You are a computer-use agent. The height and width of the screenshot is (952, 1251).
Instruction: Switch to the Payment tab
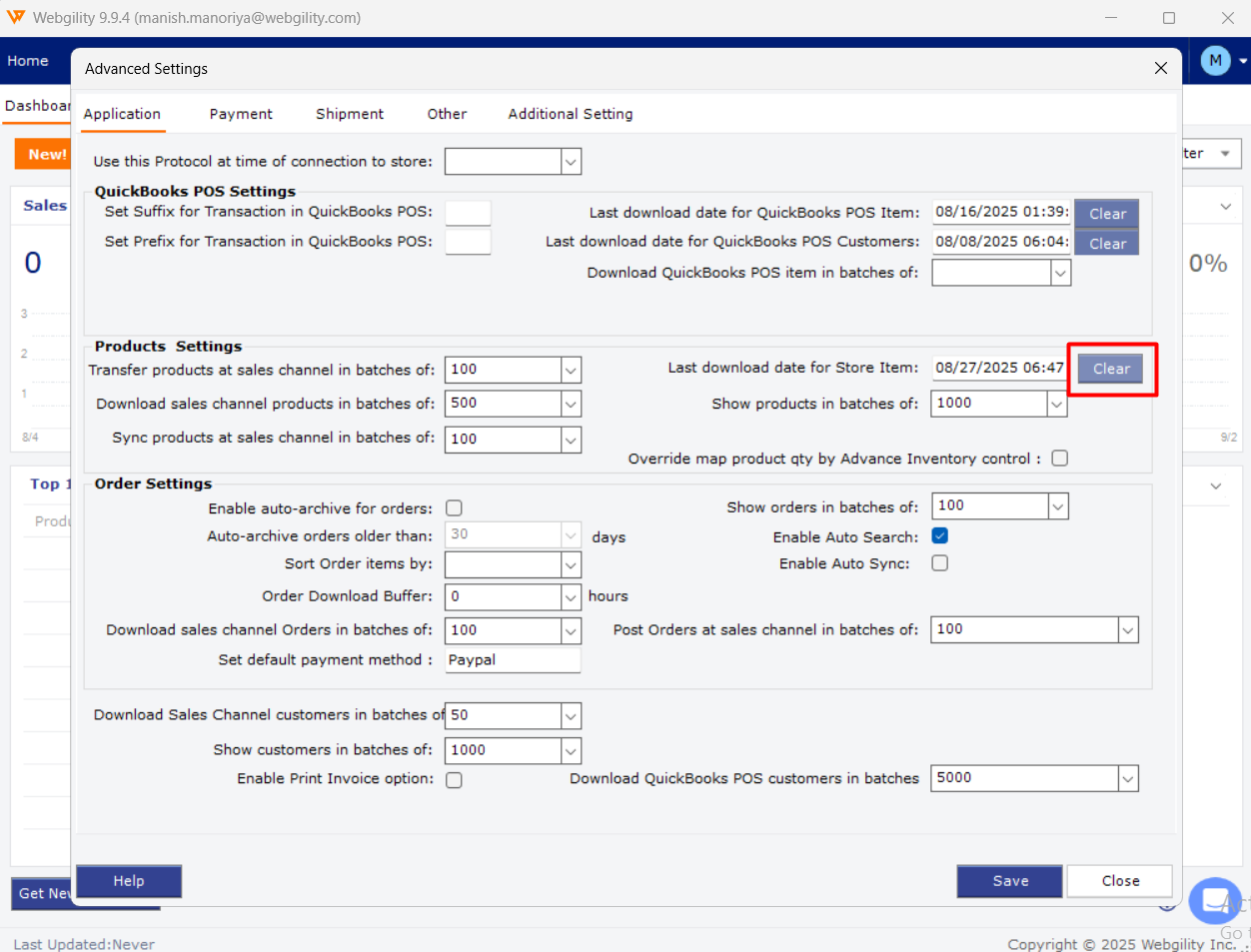(x=241, y=114)
